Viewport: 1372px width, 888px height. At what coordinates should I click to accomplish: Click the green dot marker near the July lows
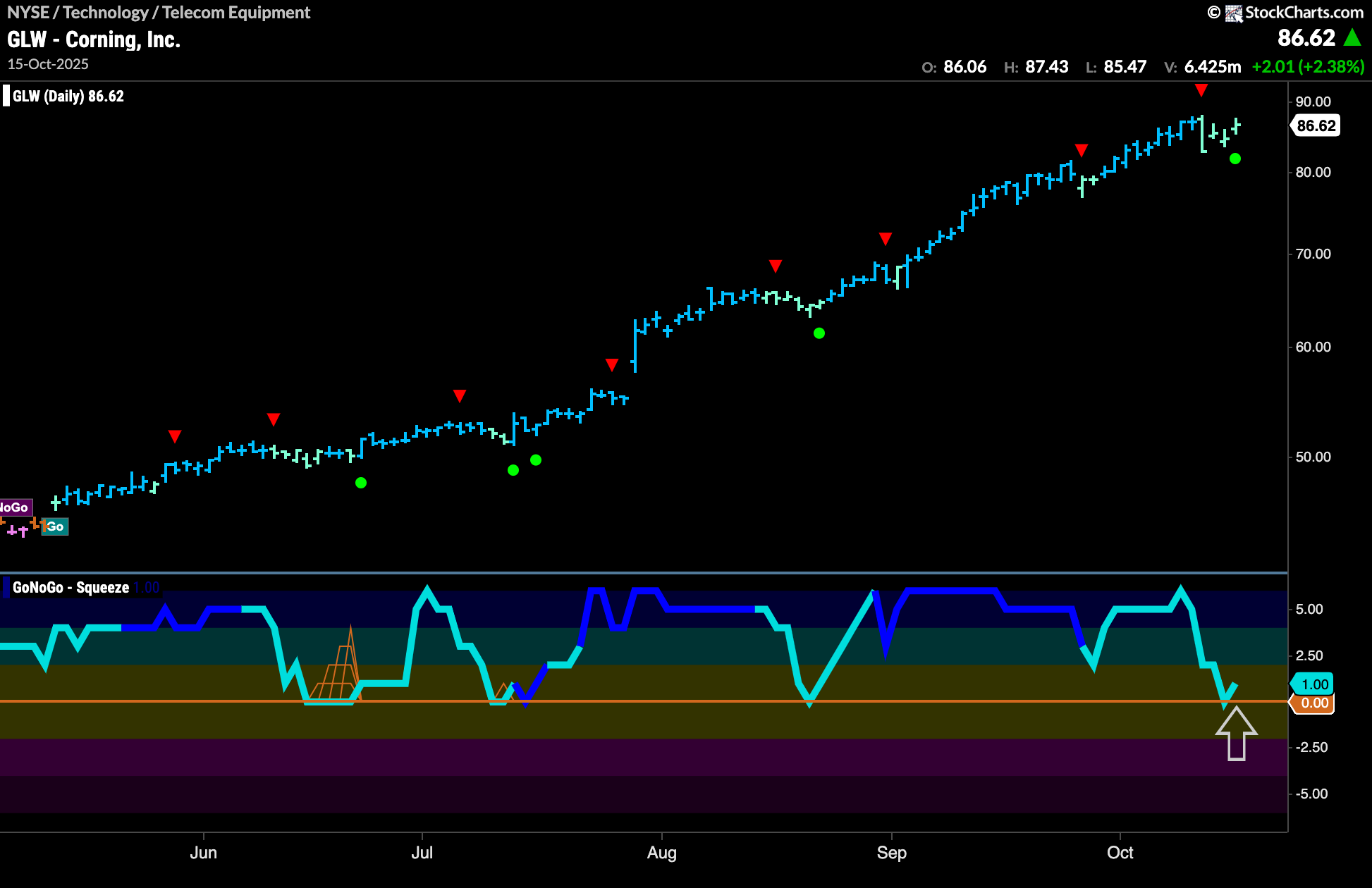click(513, 470)
